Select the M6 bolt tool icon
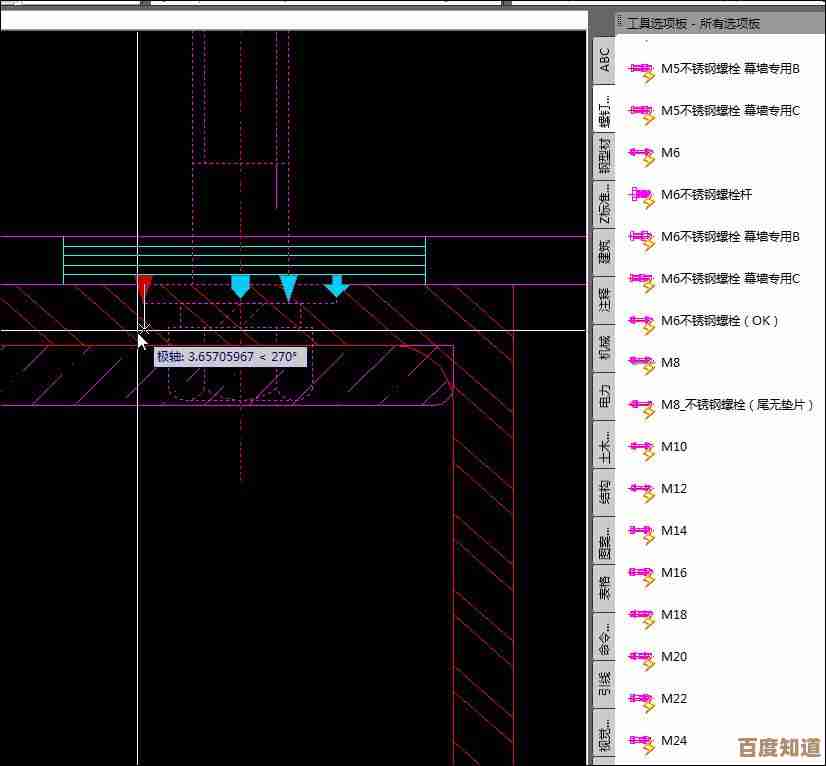The height and width of the screenshot is (766, 826). [640, 153]
